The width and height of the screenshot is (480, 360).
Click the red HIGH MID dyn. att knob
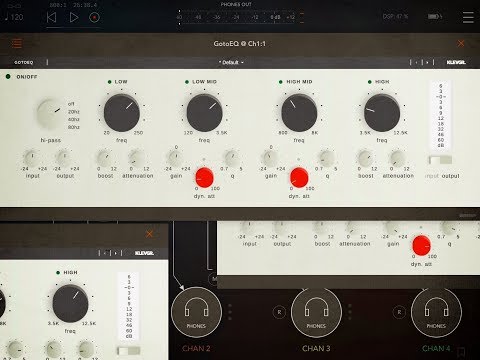[299, 177]
